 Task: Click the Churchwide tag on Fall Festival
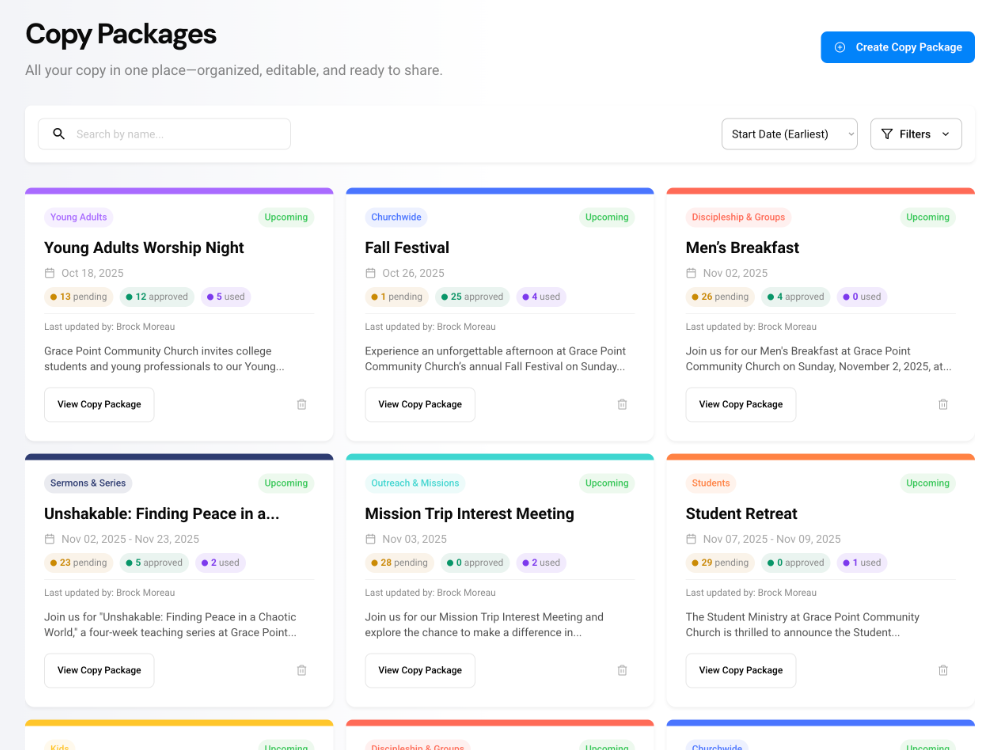click(396, 217)
